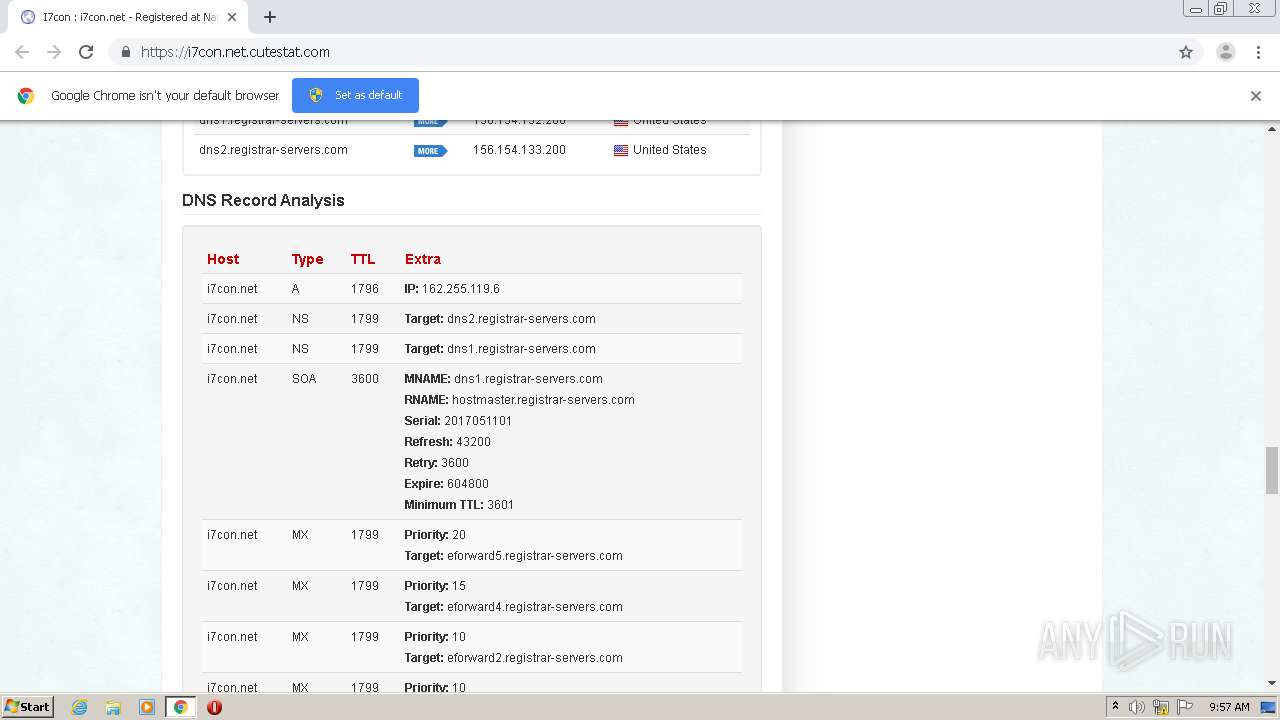Click the scrollbar up arrow
Image resolution: width=1280 pixels, height=720 pixels.
pyautogui.click(x=1272, y=128)
